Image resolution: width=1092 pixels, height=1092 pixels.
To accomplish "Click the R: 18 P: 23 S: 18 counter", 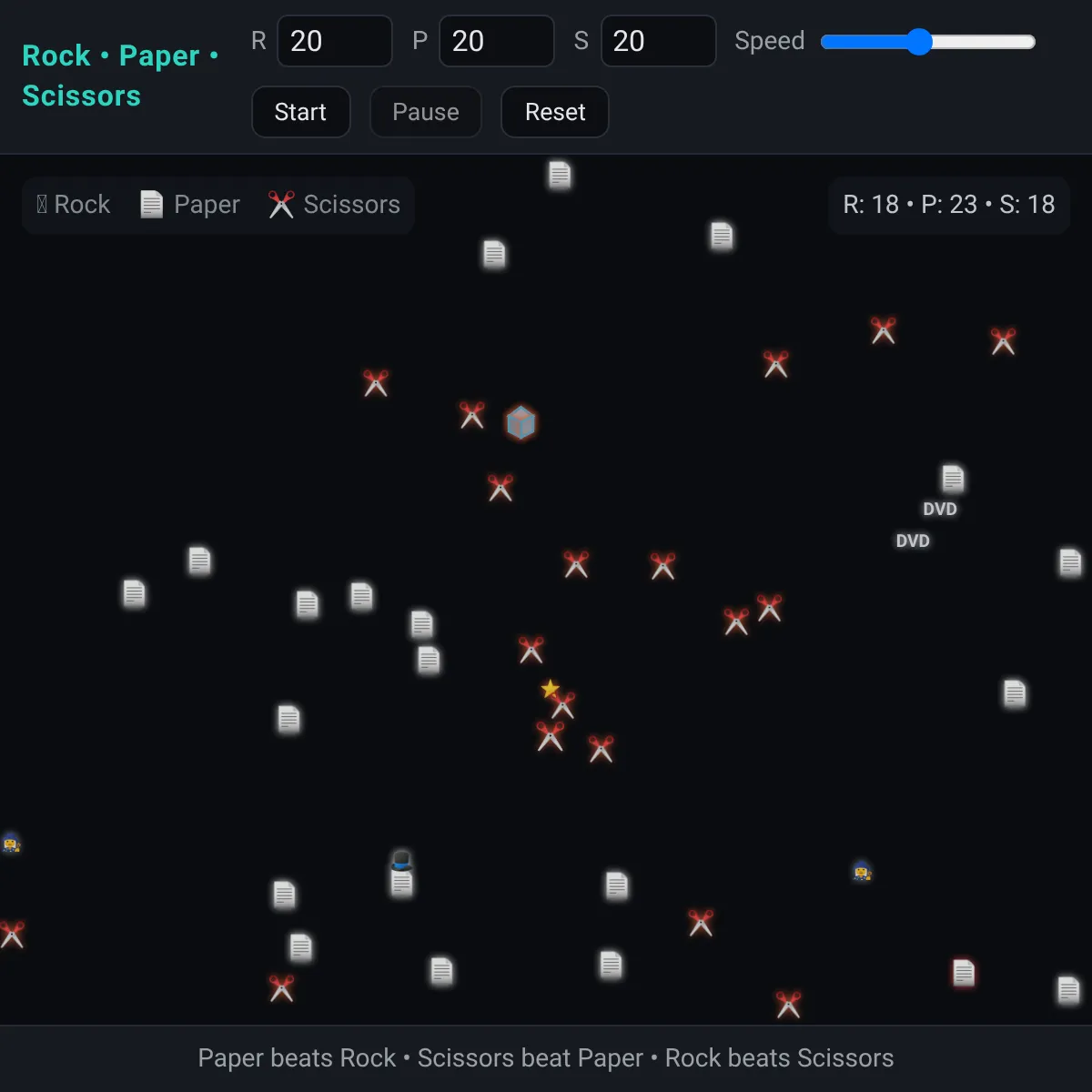I will [x=948, y=205].
